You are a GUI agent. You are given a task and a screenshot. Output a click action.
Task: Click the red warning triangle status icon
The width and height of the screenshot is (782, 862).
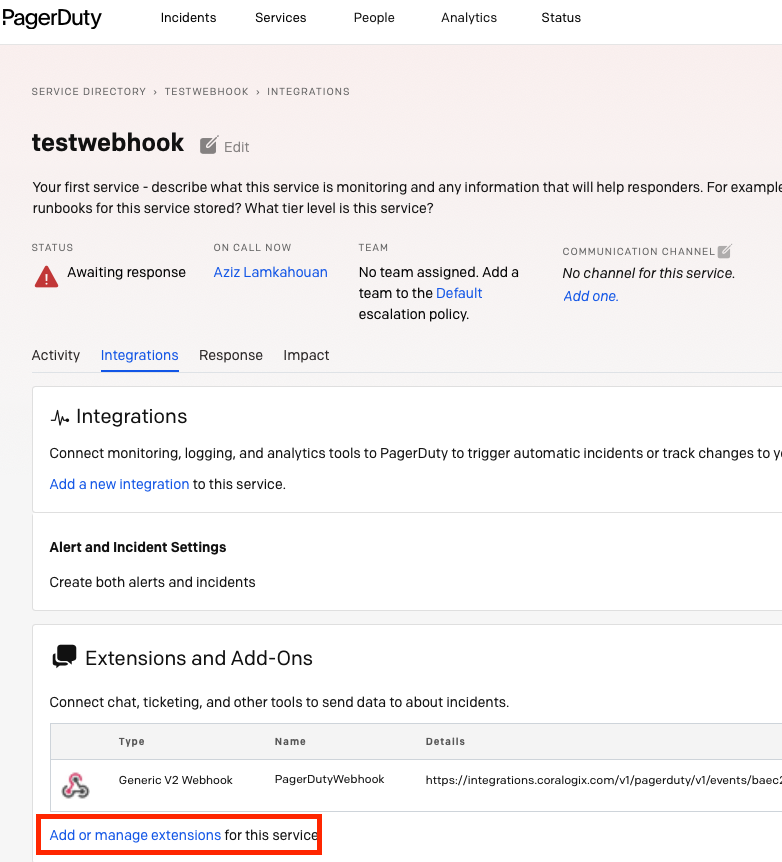[46, 277]
